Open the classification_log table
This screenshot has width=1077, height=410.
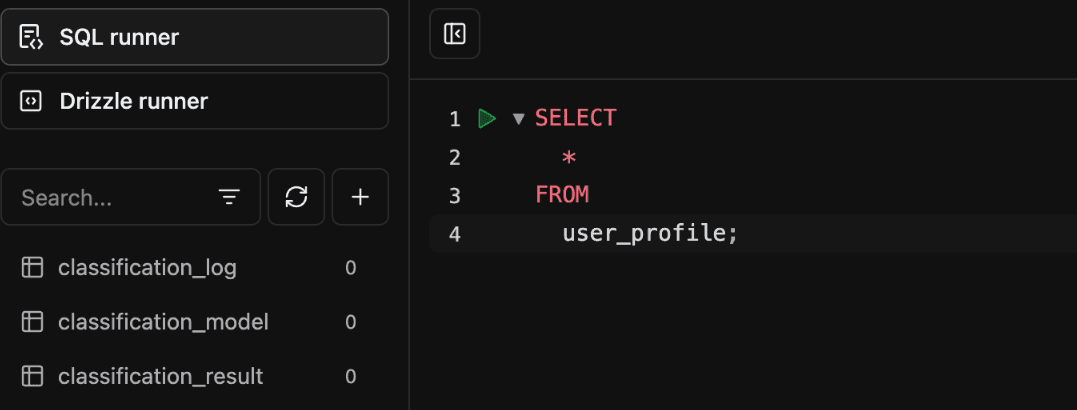click(189, 267)
